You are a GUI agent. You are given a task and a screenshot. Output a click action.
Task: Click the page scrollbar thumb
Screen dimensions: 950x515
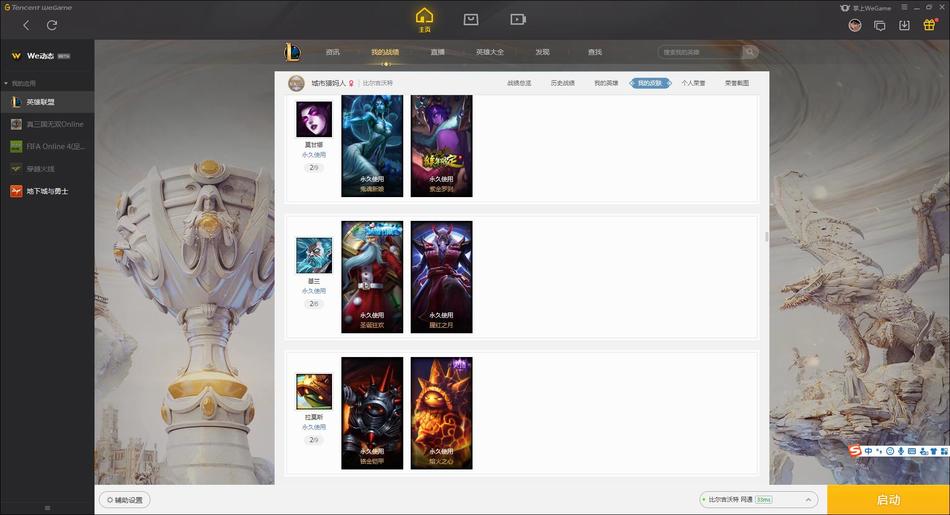(766, 237)
